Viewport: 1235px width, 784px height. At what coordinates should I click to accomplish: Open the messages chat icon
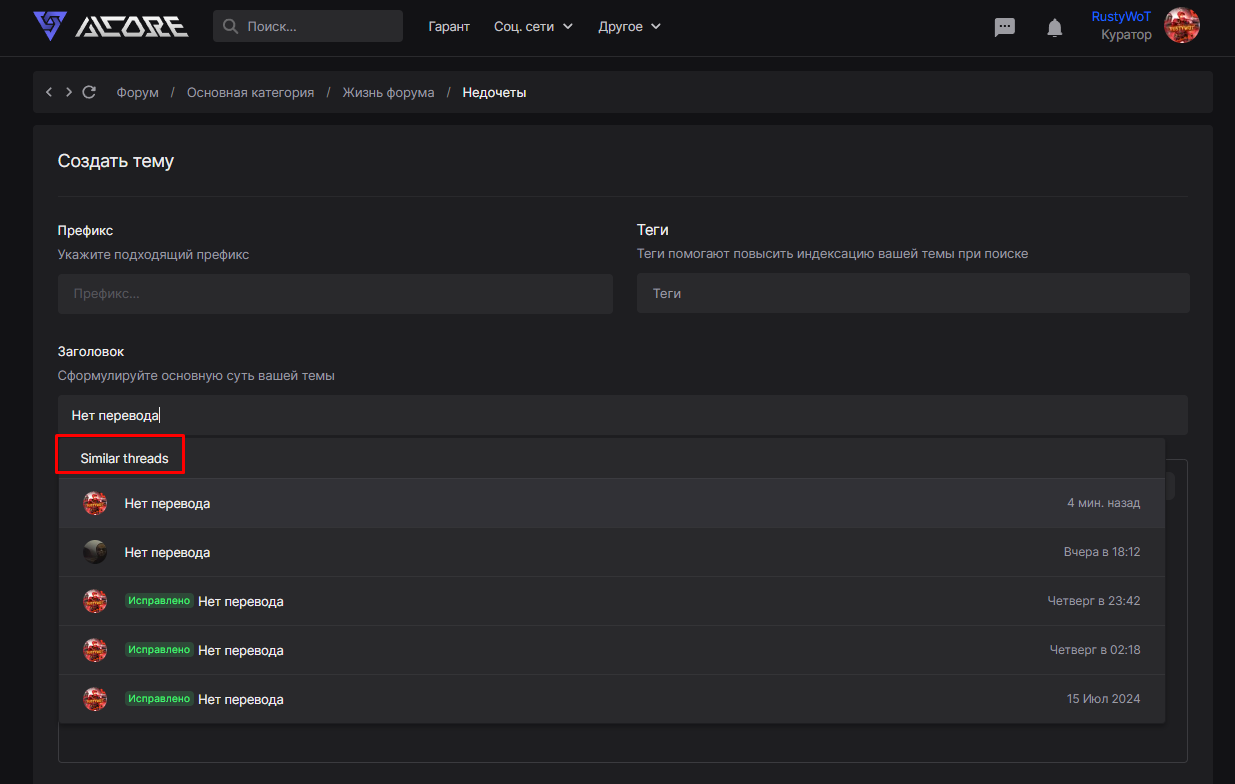click(x=1004, y=28)
